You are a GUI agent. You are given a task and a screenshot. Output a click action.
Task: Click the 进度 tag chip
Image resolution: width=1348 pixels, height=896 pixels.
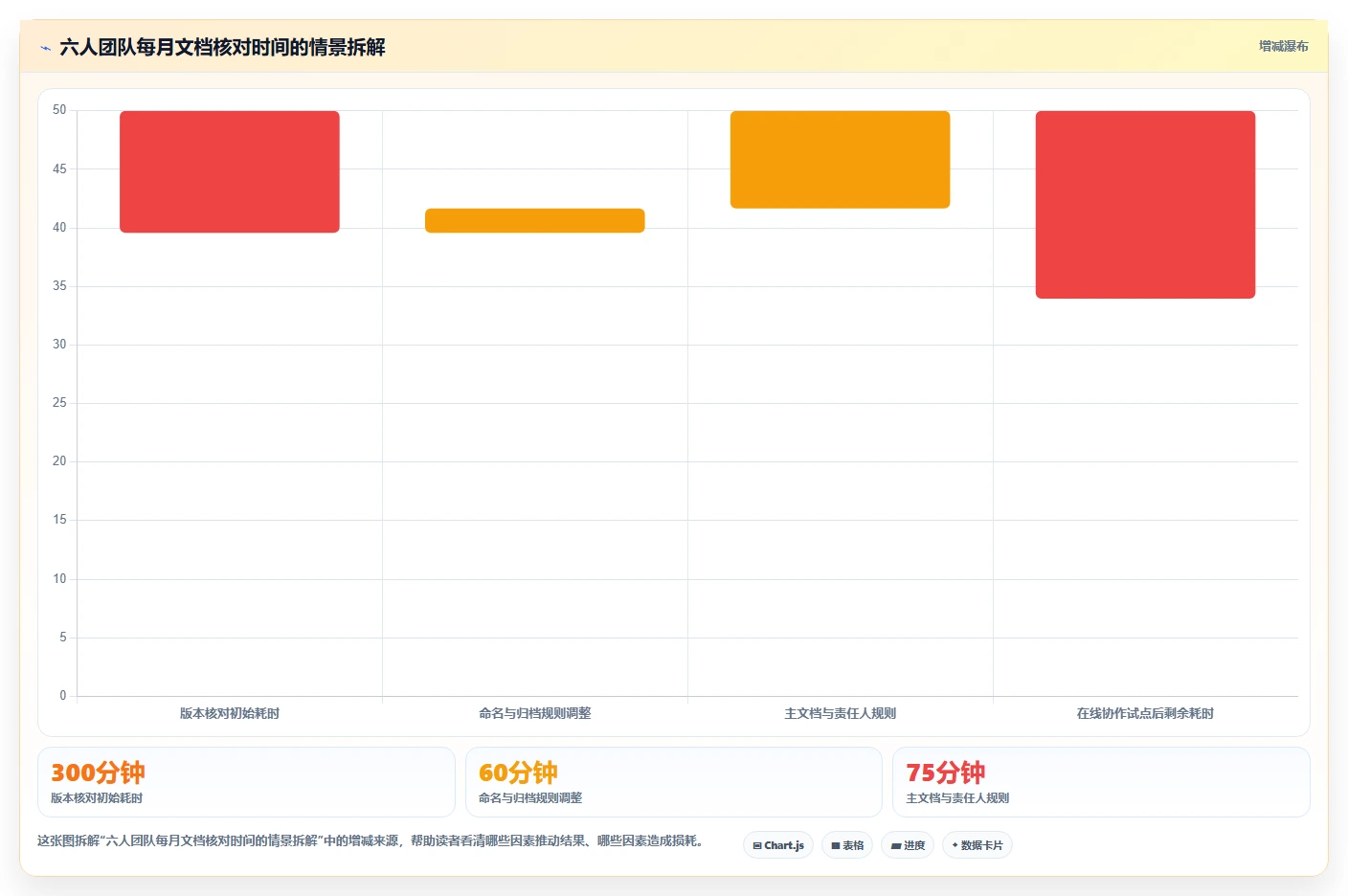click(908, 845)
